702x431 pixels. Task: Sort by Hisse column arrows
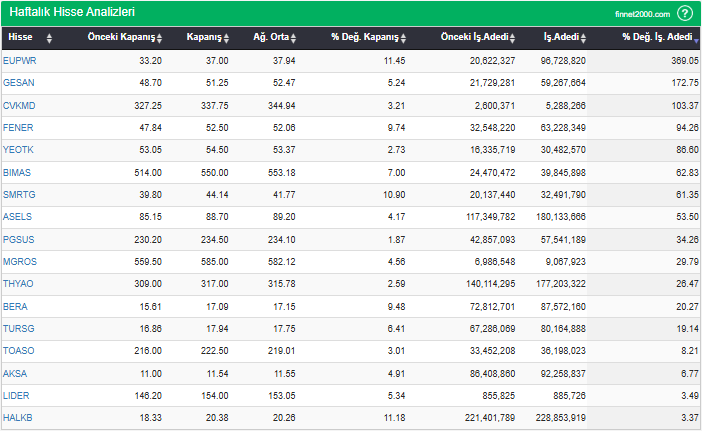[49, 38]
